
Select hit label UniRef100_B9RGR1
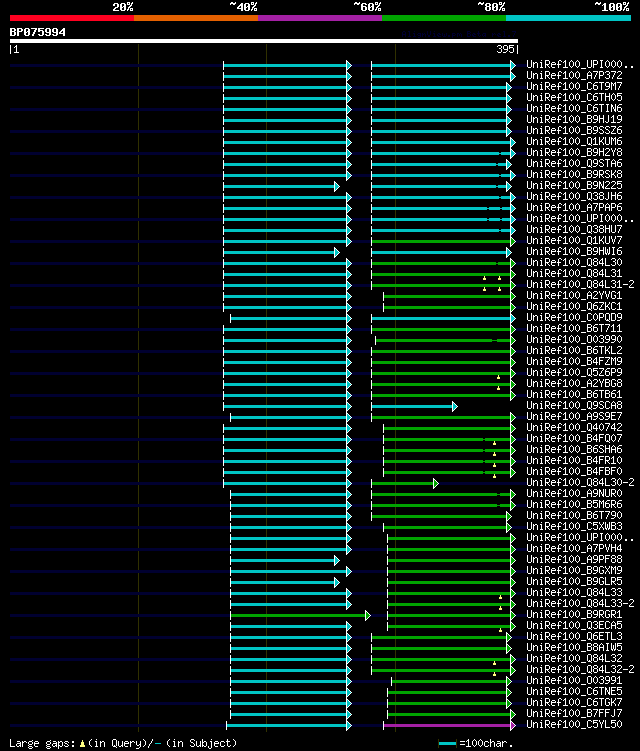coord(574,615)
